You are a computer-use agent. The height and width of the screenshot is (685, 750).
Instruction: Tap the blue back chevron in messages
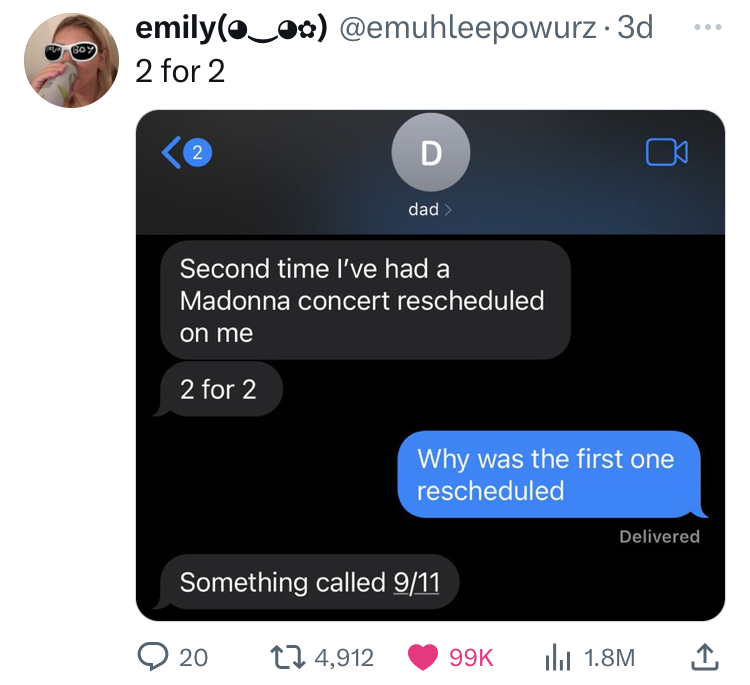point(171,153)
